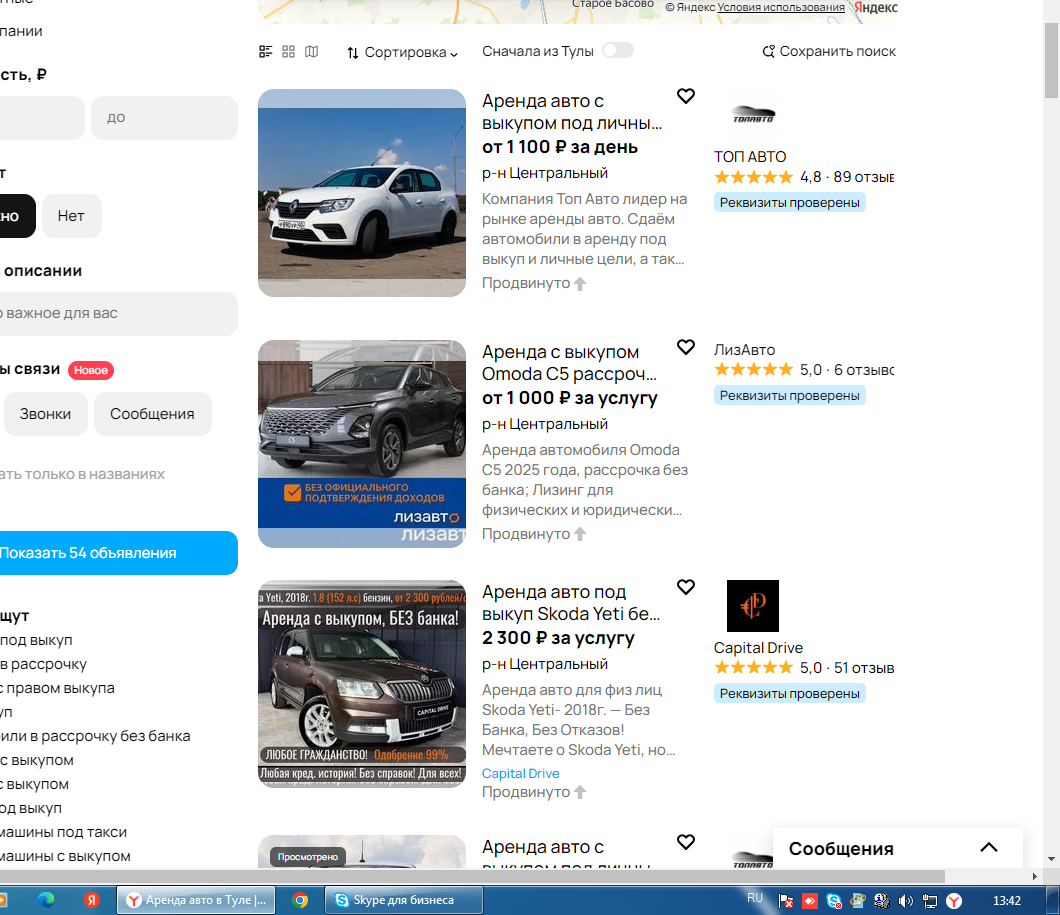This screenshot has height=915, width=1060.
Task: Switch to Аренда авто в Туле browser window
Action: point(196,900)
